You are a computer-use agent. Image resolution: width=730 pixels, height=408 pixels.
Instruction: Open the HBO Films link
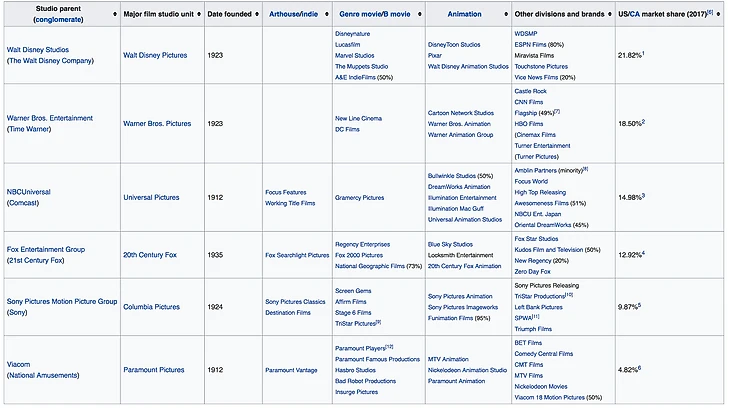[x=528, y=124]
